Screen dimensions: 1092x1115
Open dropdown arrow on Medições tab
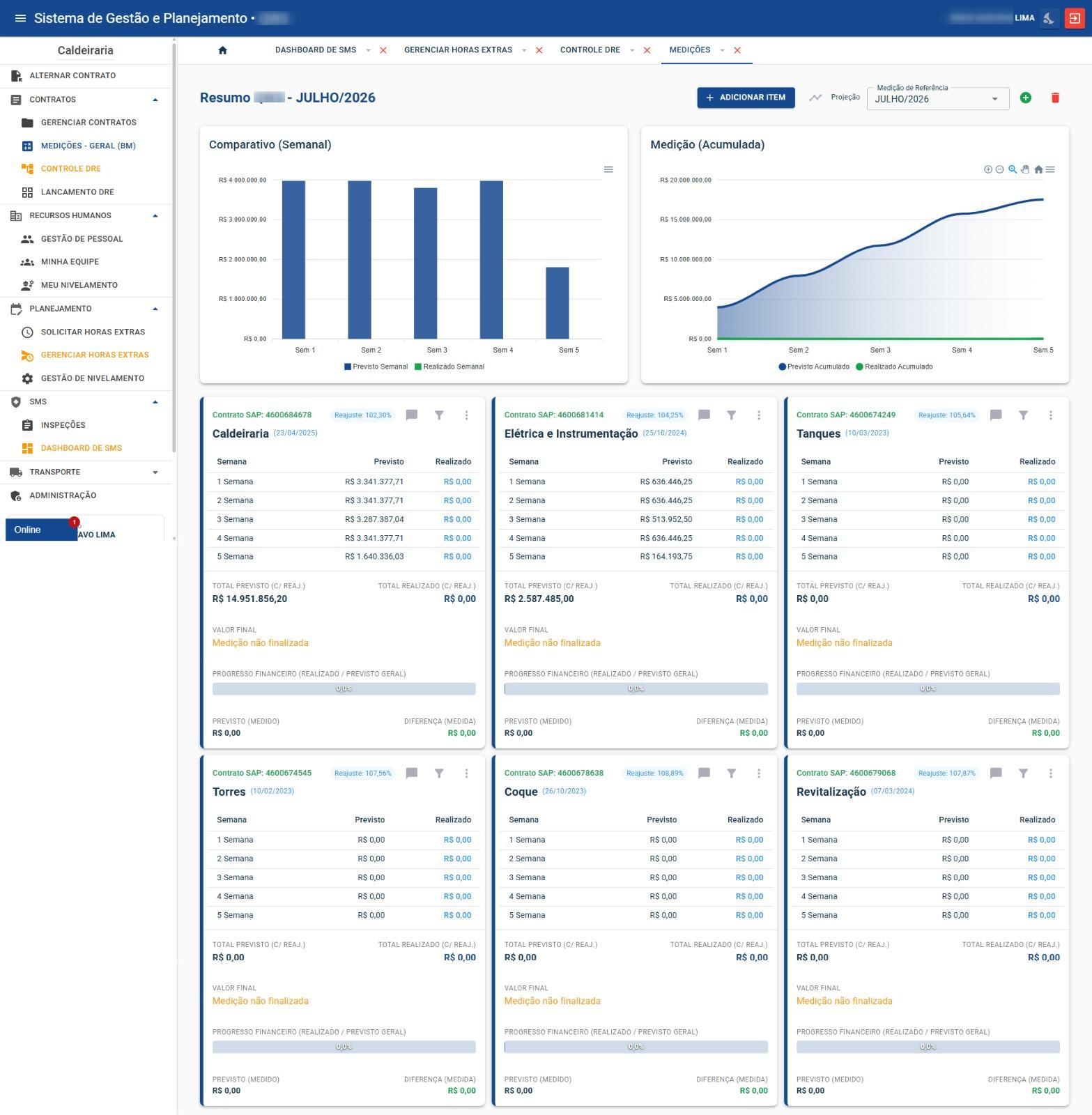(723, 50)
